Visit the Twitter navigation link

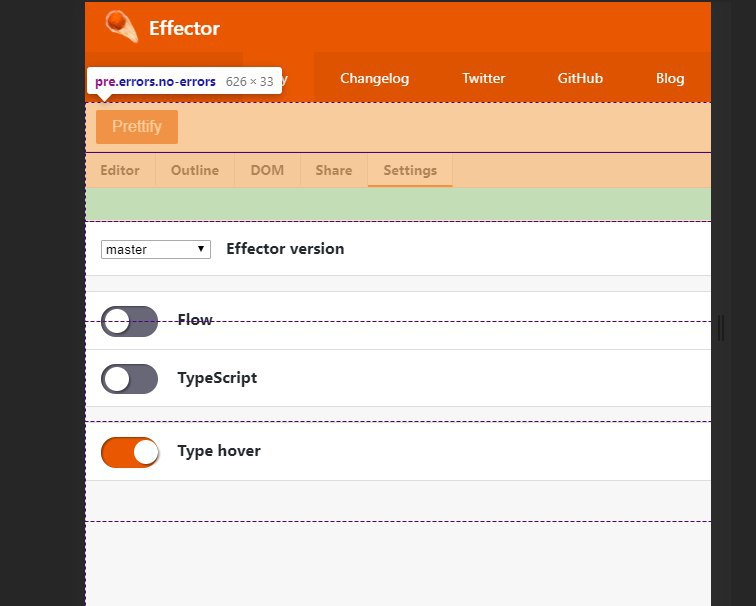coord(484,78)
